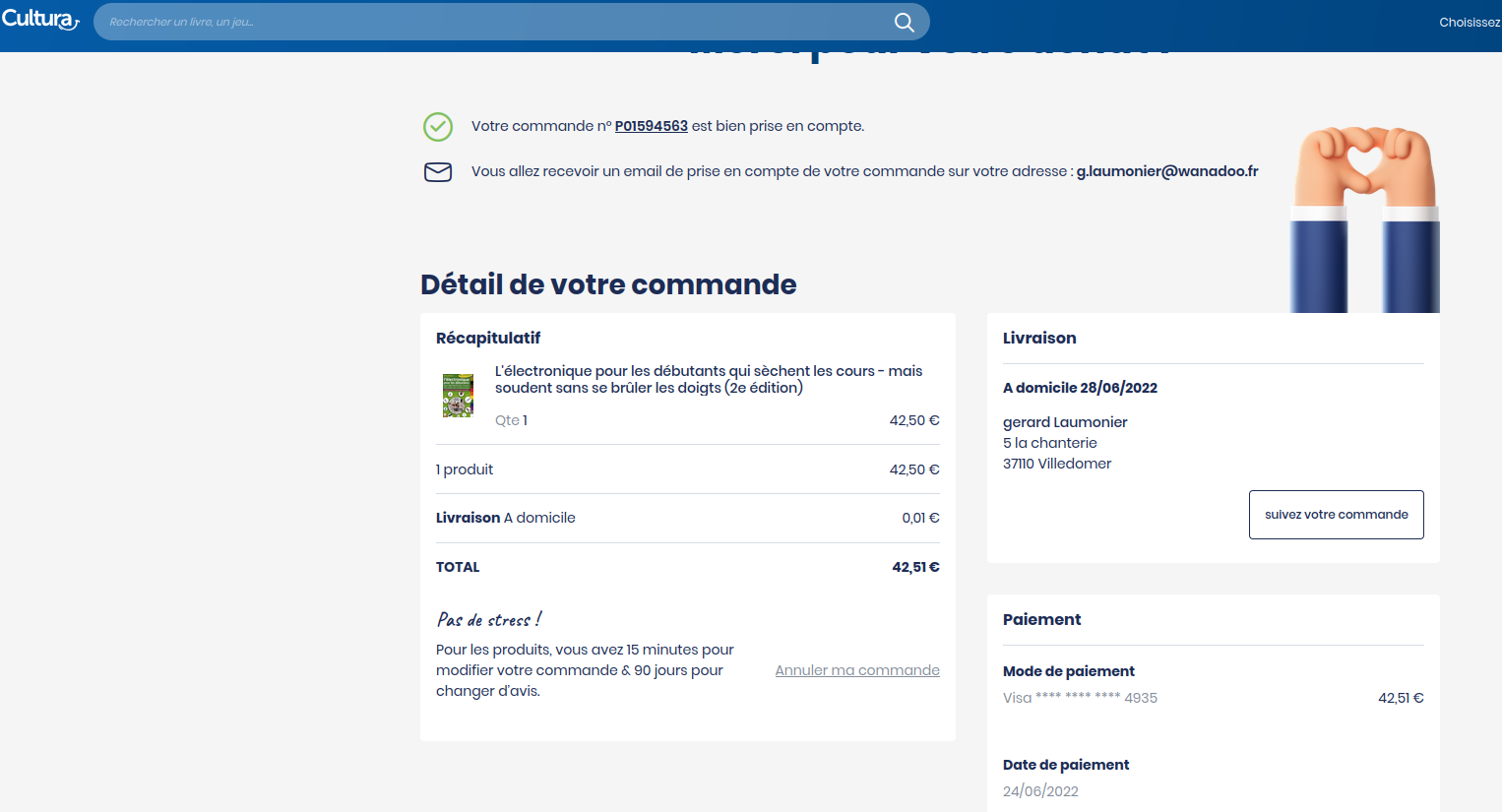The width and height of the screenshot is (1502, 812).
Task: Click the electronics book cover thumbnail
Action: coord(458,396)
